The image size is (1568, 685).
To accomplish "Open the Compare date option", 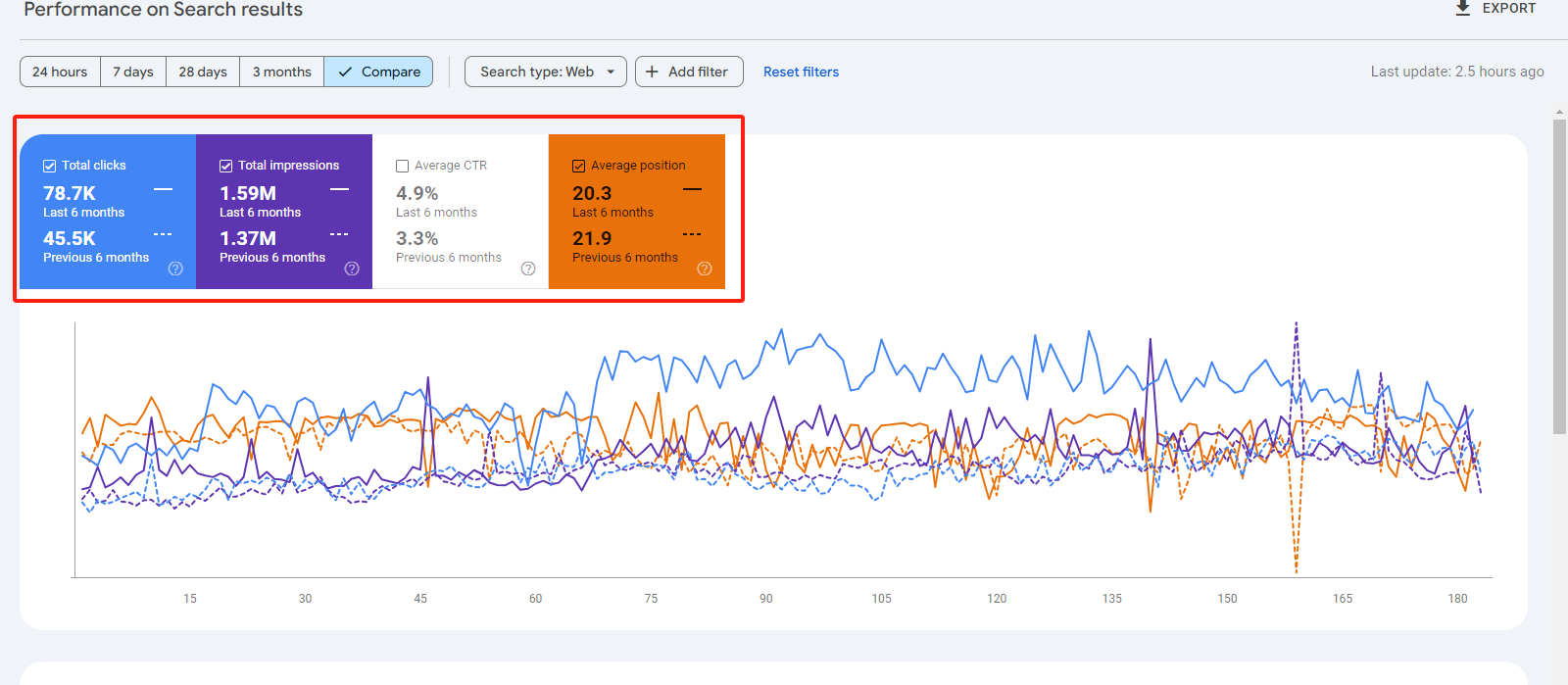I will (378, 72).
